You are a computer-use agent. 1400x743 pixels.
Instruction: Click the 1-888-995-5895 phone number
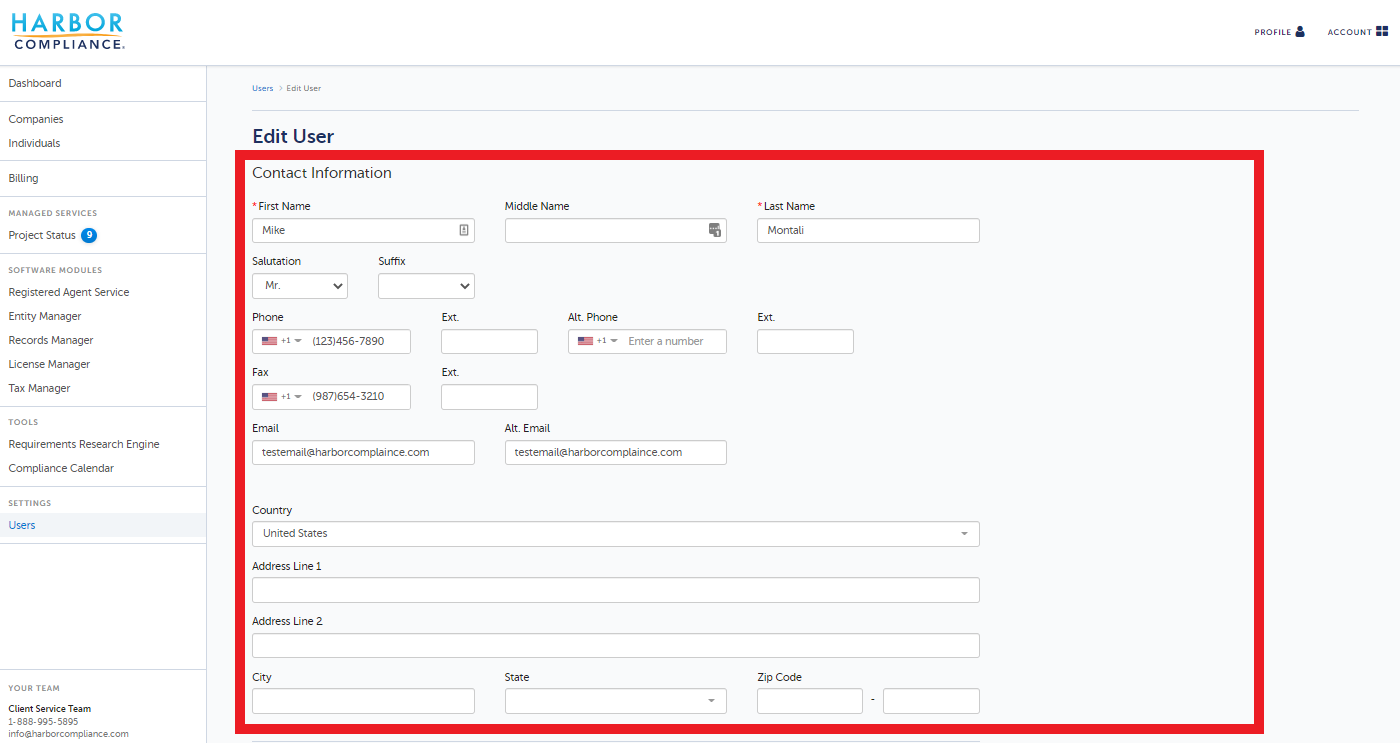tap(43, 721)
